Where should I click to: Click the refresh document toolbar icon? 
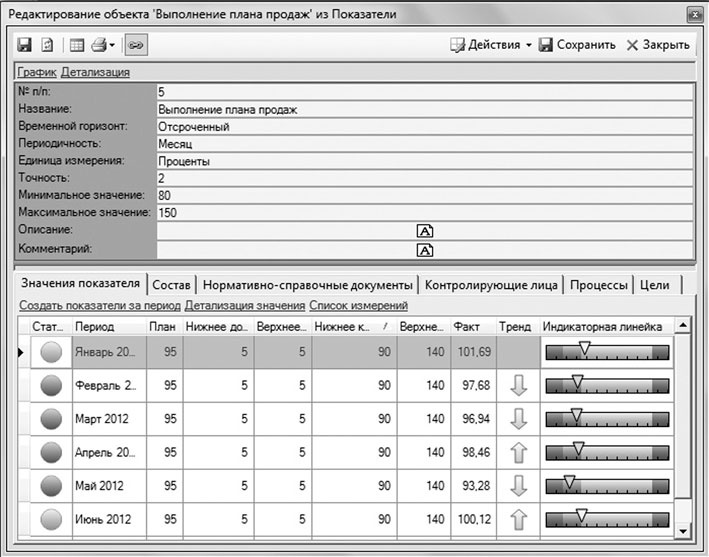point(46,45)
